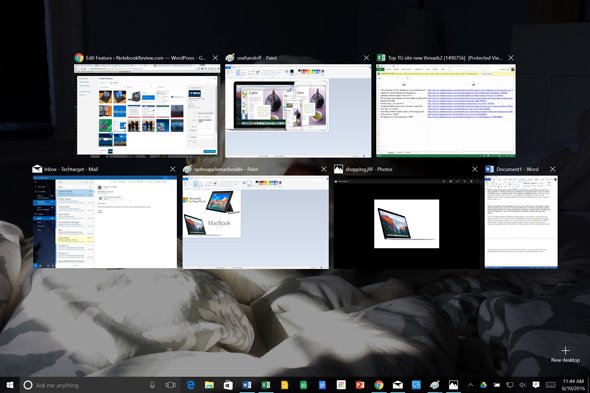Click the Google Drive tray icon

(x=483, y=385)
